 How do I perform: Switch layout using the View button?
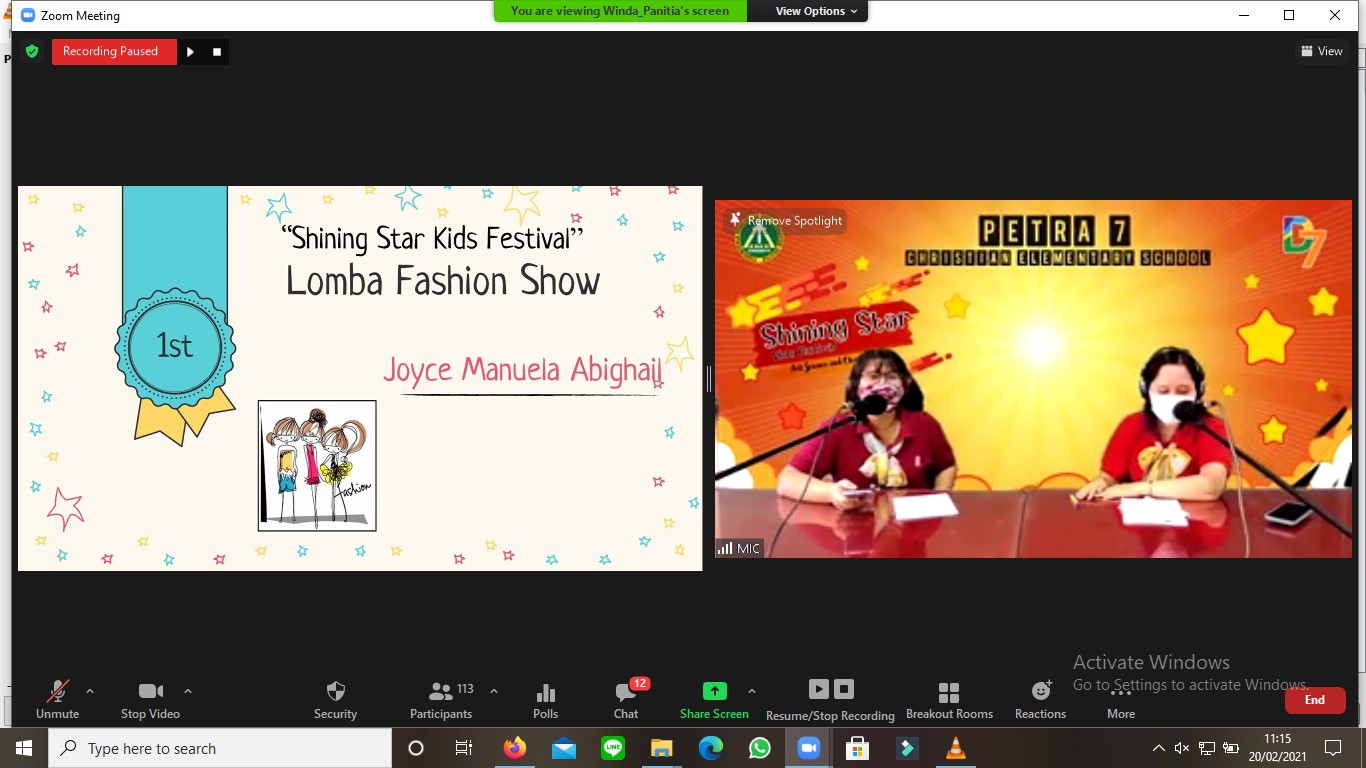(1321, 51)
